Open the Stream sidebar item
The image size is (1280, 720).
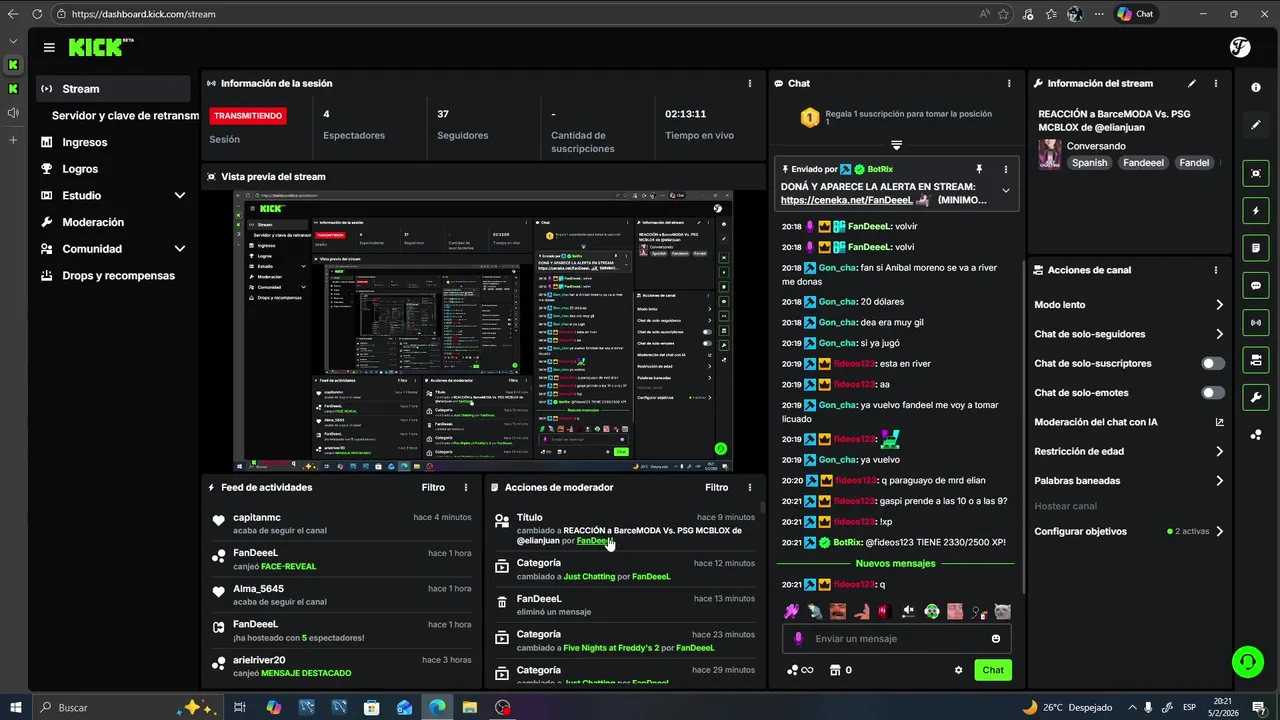[112, 89]
